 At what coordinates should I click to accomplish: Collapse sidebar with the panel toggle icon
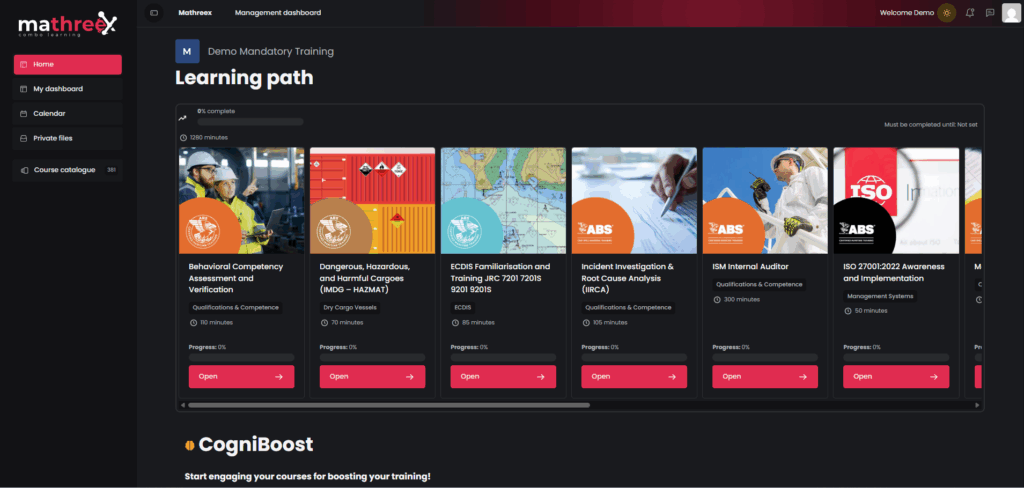[154, 12]
